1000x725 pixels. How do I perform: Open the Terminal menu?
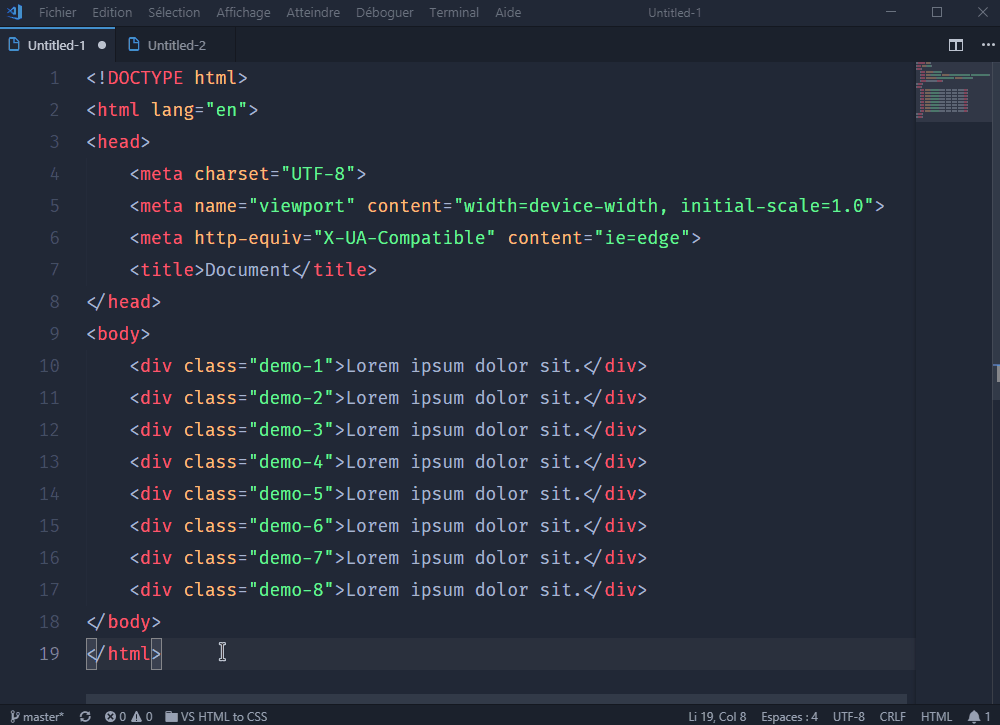point(454,12)
